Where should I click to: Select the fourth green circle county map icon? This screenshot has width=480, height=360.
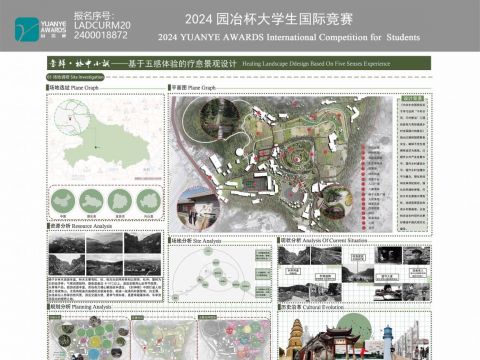[x=149, y=200]
